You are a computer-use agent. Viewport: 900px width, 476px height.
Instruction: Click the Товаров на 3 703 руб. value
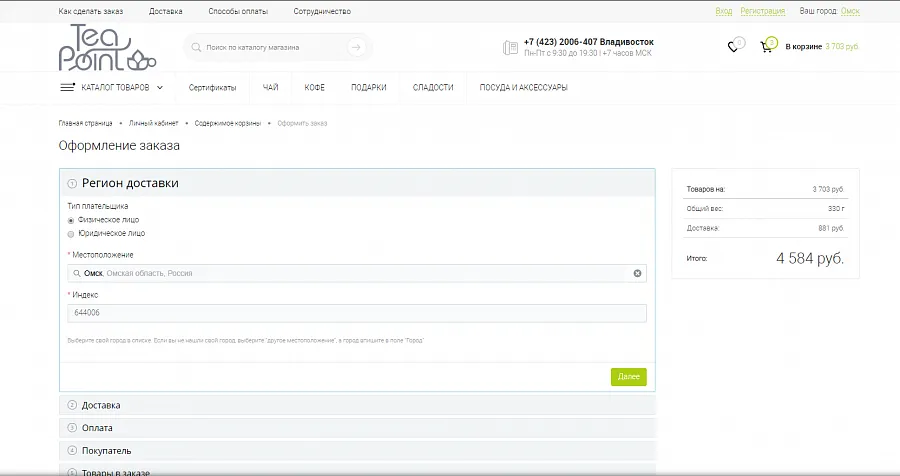828,189
